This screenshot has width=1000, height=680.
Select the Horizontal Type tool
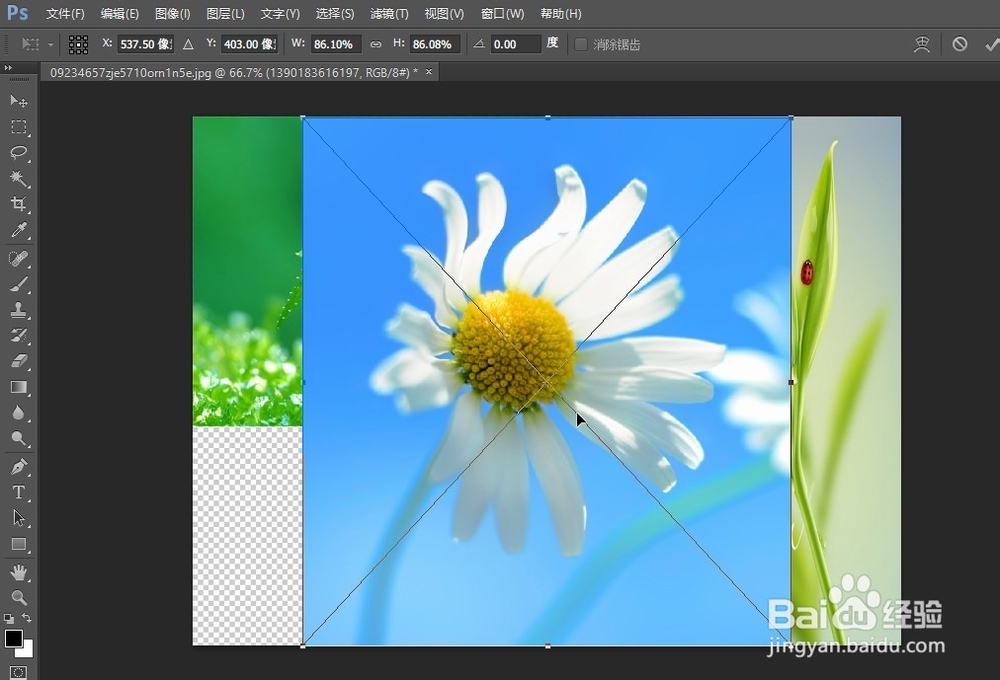[18, 492]
